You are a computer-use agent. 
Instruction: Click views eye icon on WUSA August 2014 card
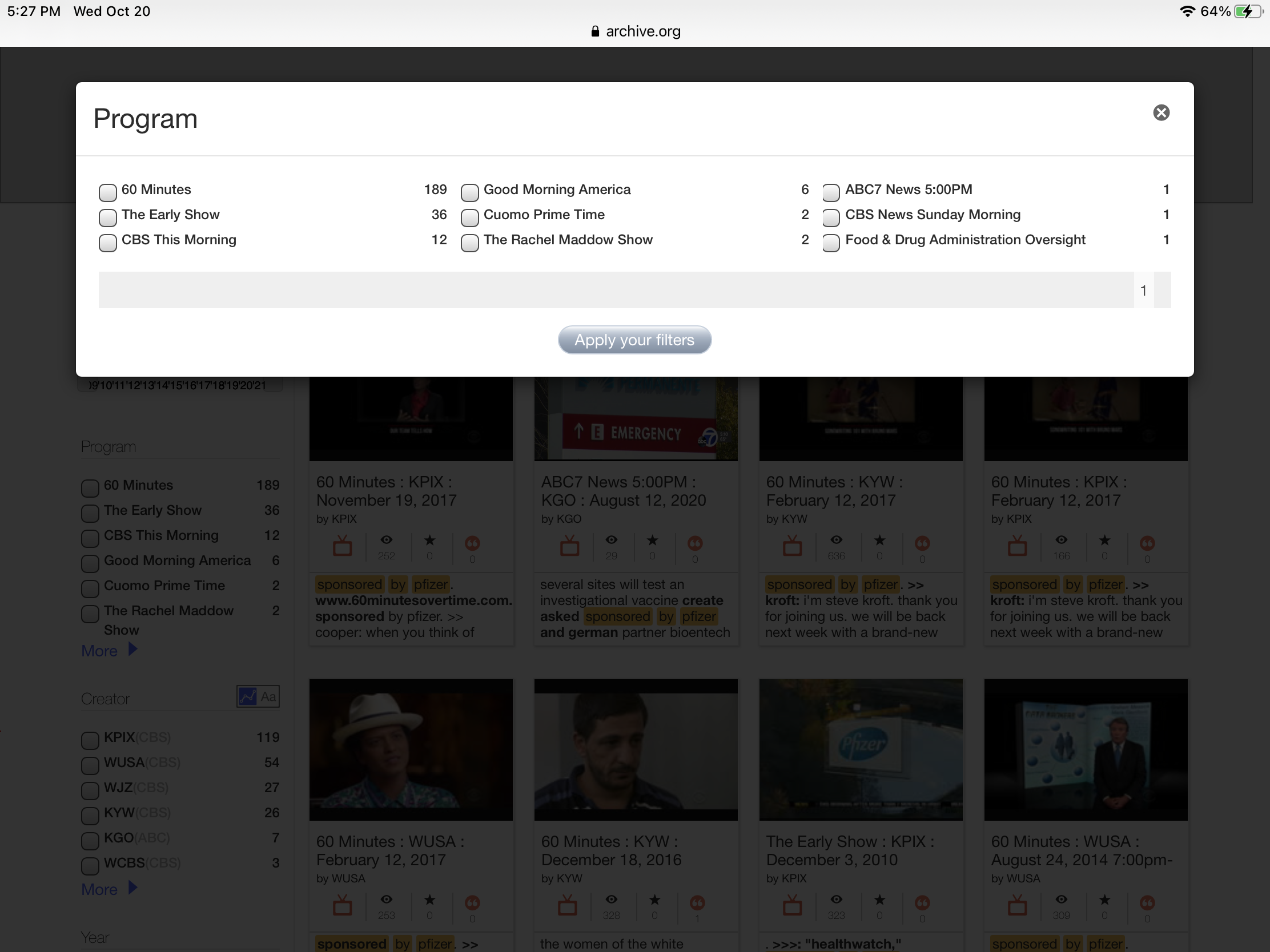point(1062,899)
